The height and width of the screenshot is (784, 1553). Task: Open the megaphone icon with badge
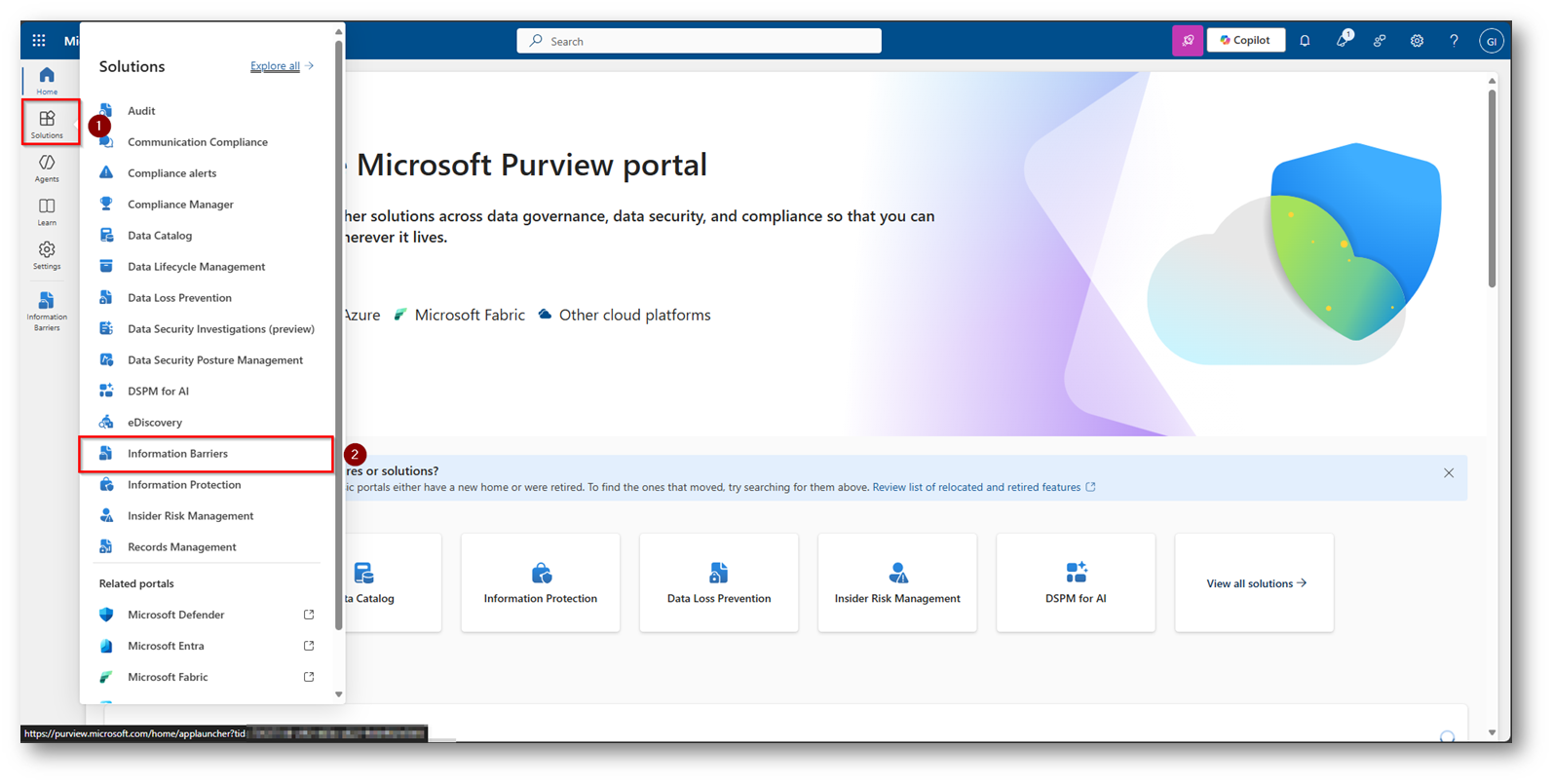point(1343,41)
